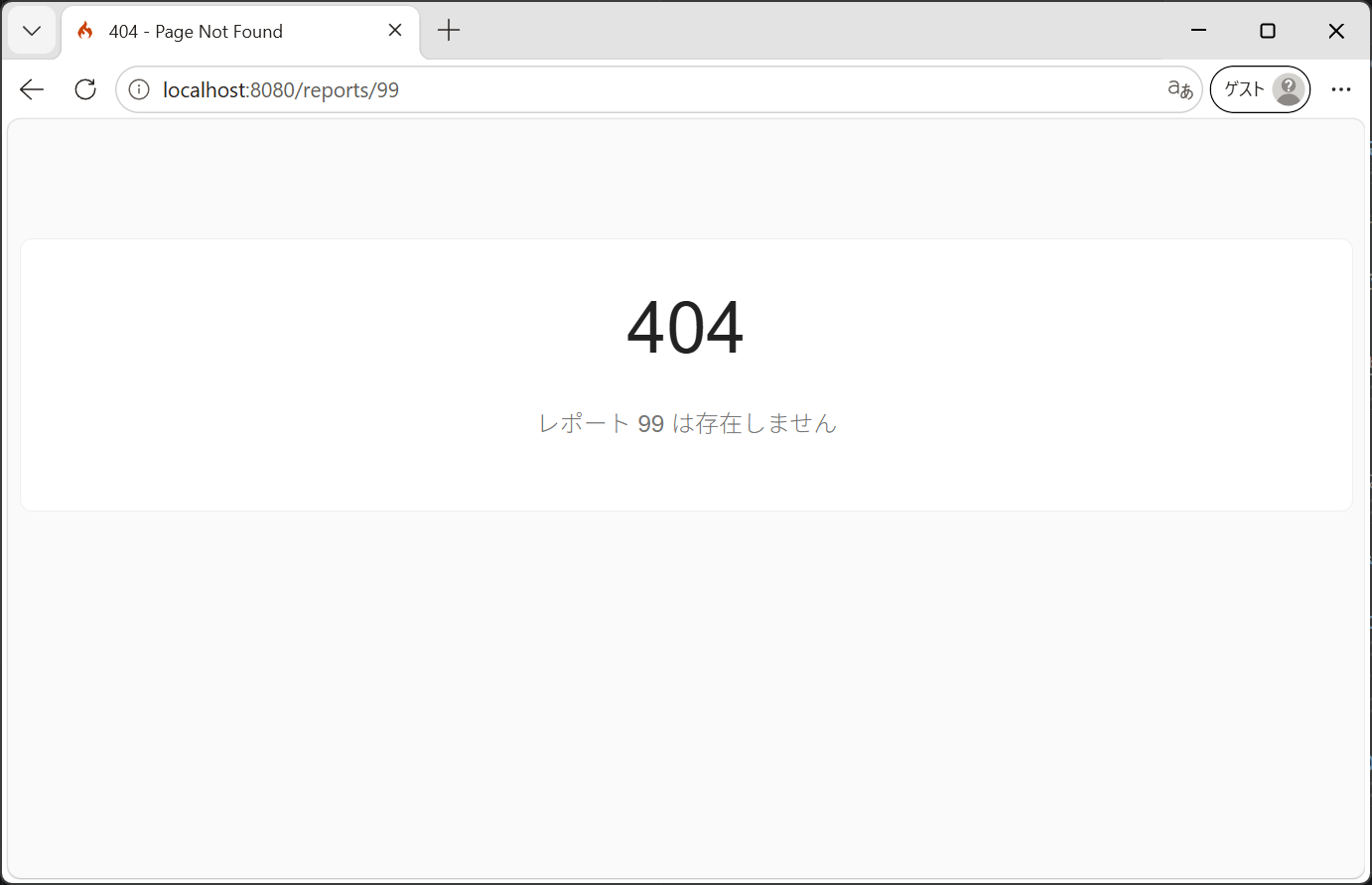The height and width of the screenshot is (885, 1372).
Task: Go back with the browser back arrow
Action: point(32,89)
